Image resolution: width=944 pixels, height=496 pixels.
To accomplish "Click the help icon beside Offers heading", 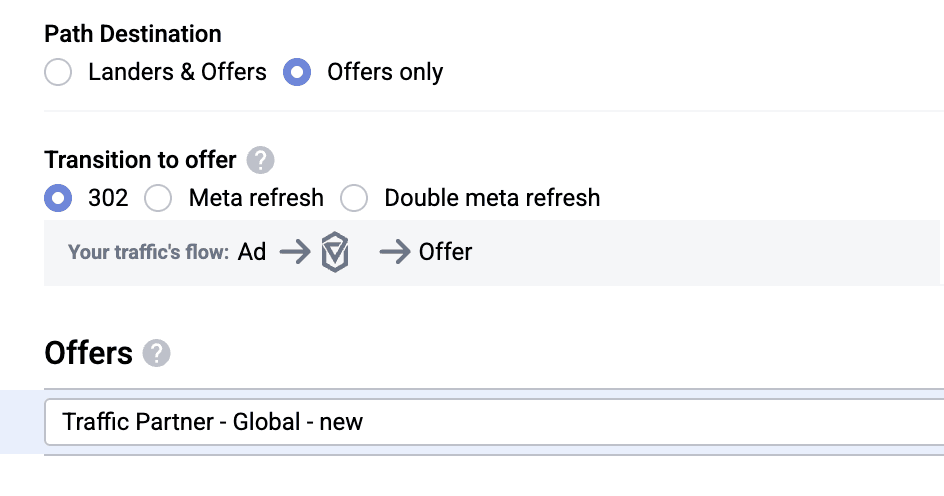I will tap(156, 353).
